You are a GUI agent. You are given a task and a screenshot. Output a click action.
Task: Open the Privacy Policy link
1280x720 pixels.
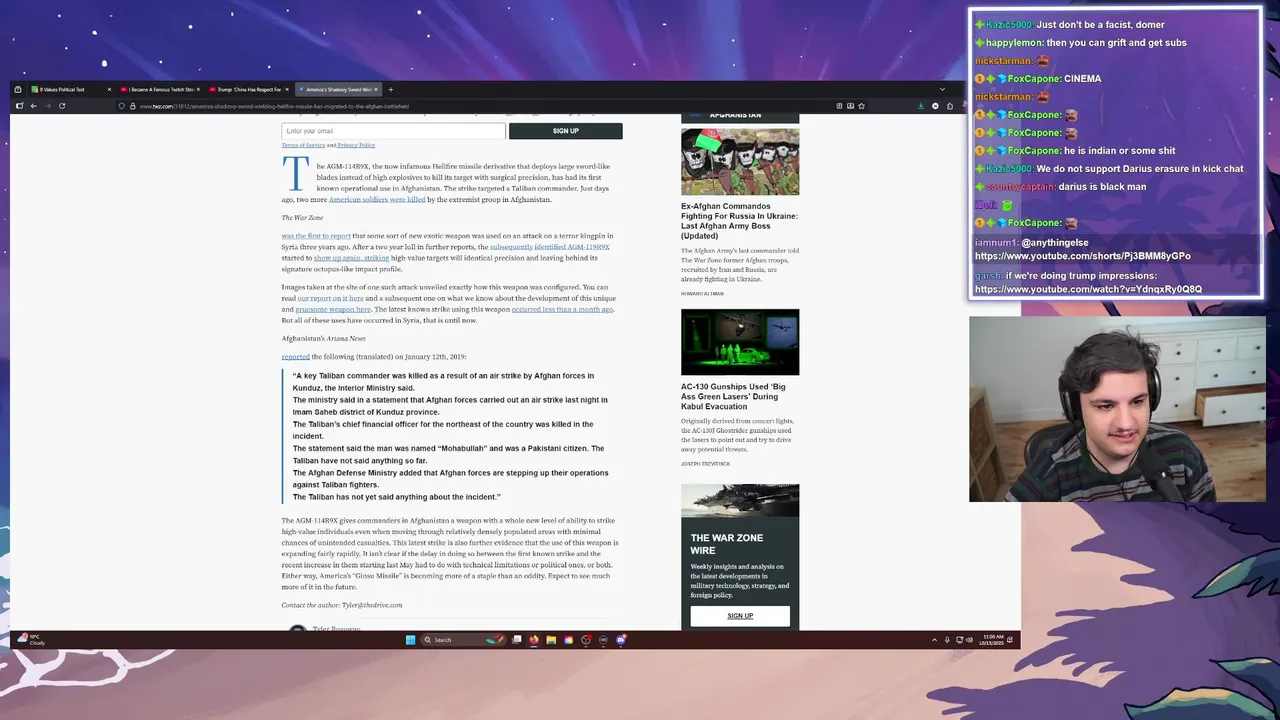coord(356,145)
